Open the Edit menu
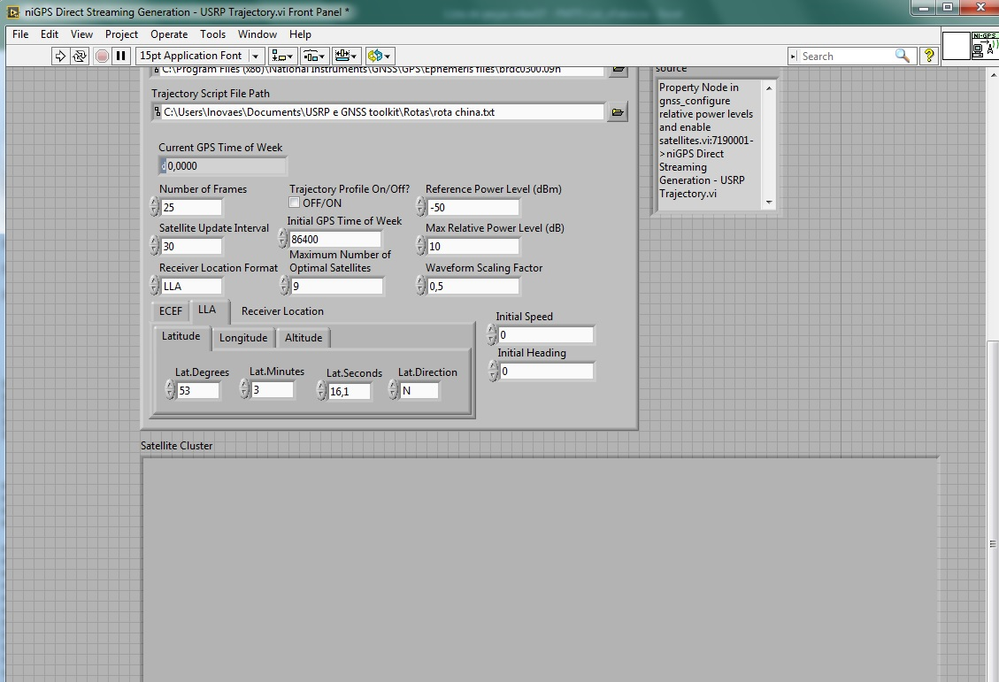Viewport: 999px width, 682px height. tap(49, 34)
